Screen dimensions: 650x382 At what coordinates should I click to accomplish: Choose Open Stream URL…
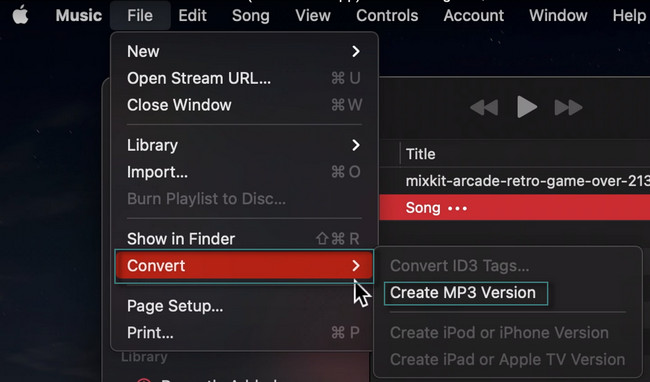click(x=244, y=78)
